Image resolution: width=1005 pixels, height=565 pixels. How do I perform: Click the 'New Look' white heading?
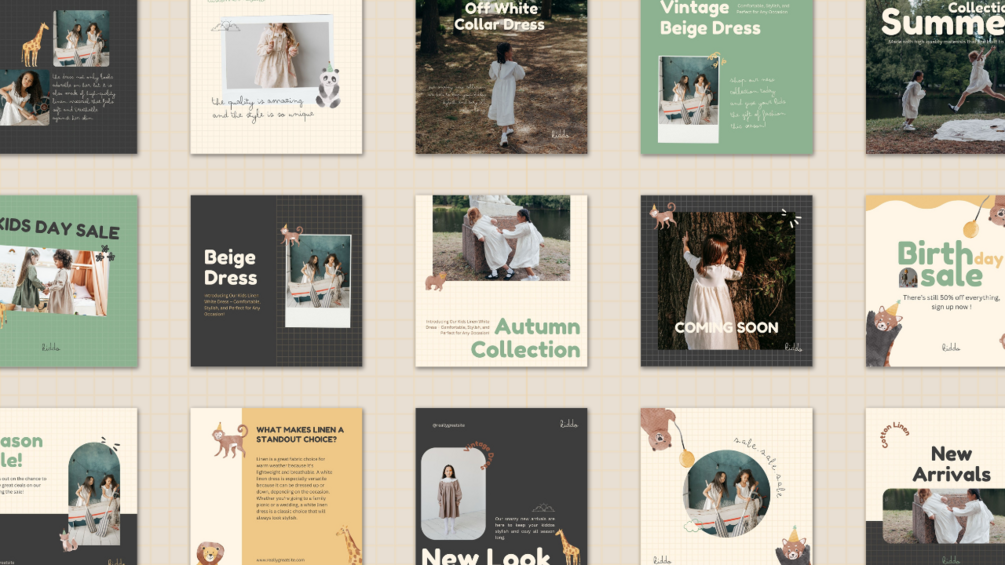point(485,555)
